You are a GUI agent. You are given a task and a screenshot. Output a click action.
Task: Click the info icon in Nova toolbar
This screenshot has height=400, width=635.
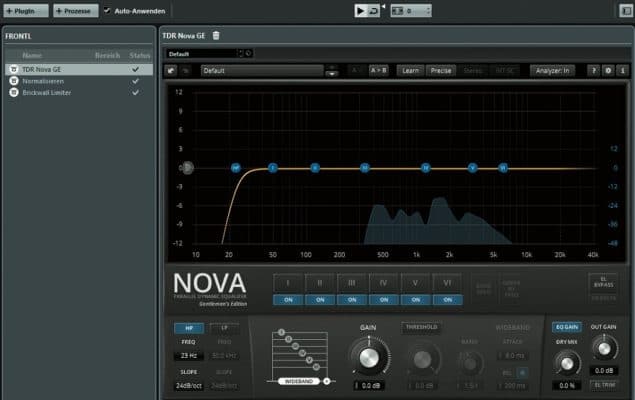622,70
